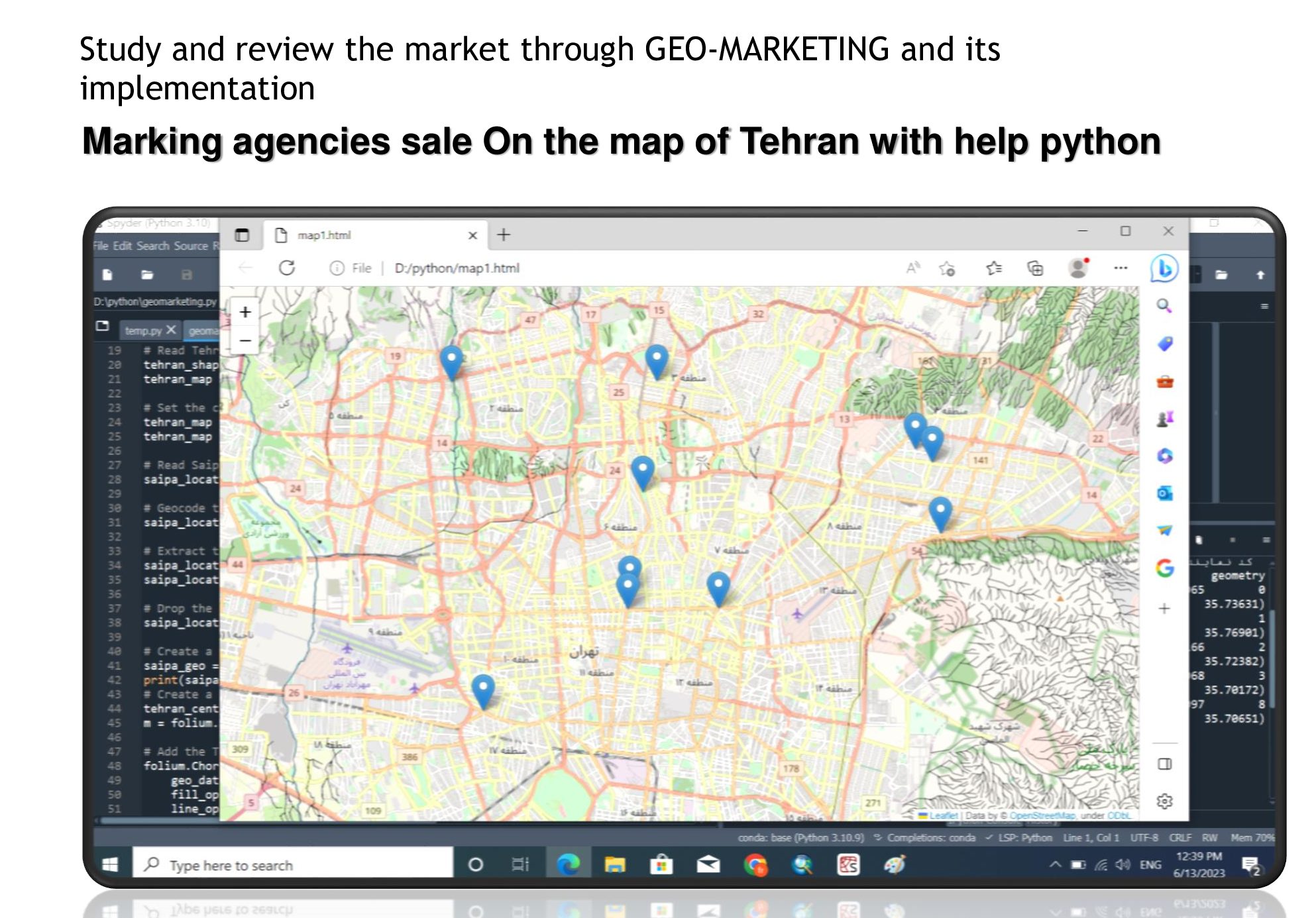Click the map zoom out minus button

click(245, 341)
